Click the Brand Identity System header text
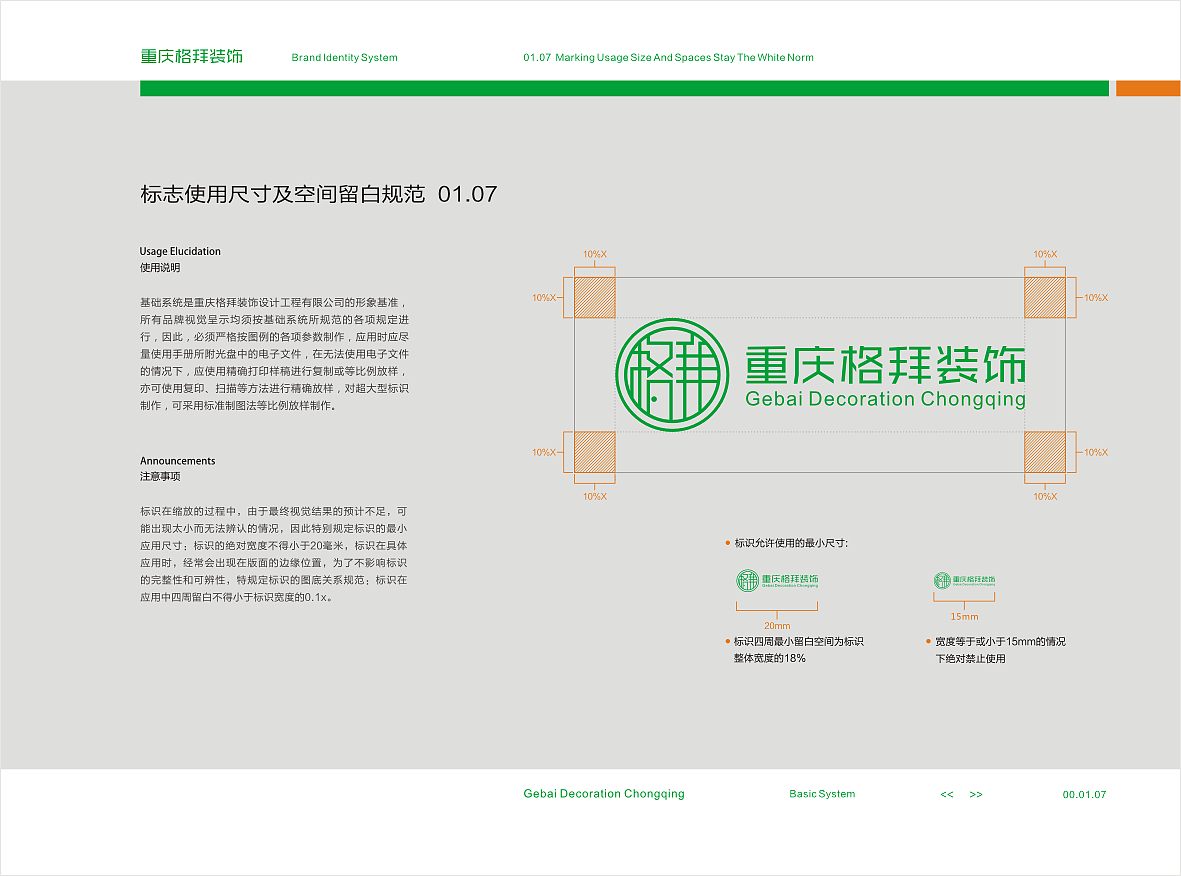Screen dimensions: 1181x876 344,57
